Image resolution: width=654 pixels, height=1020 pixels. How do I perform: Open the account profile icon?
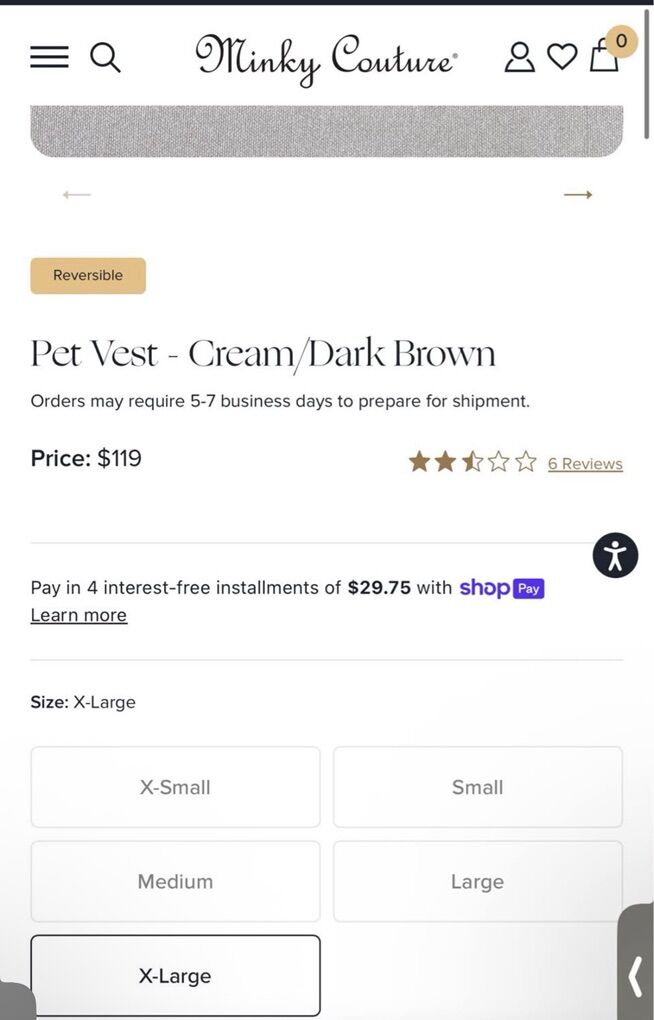[x=519, y=57]
